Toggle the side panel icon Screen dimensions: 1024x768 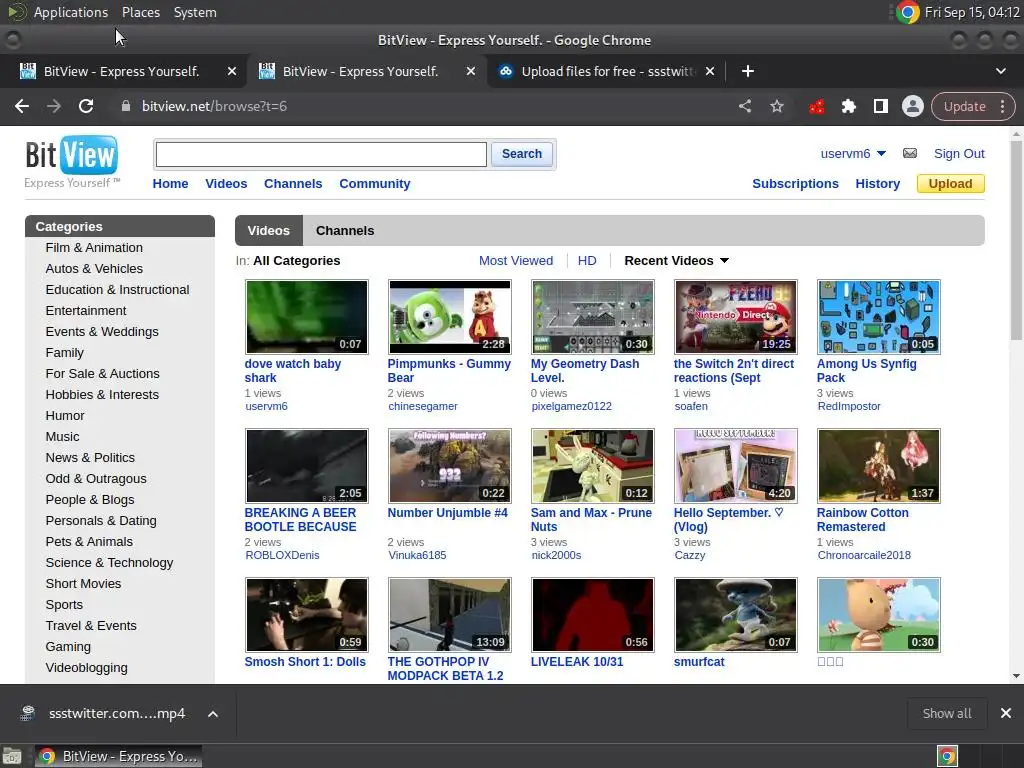880,106
